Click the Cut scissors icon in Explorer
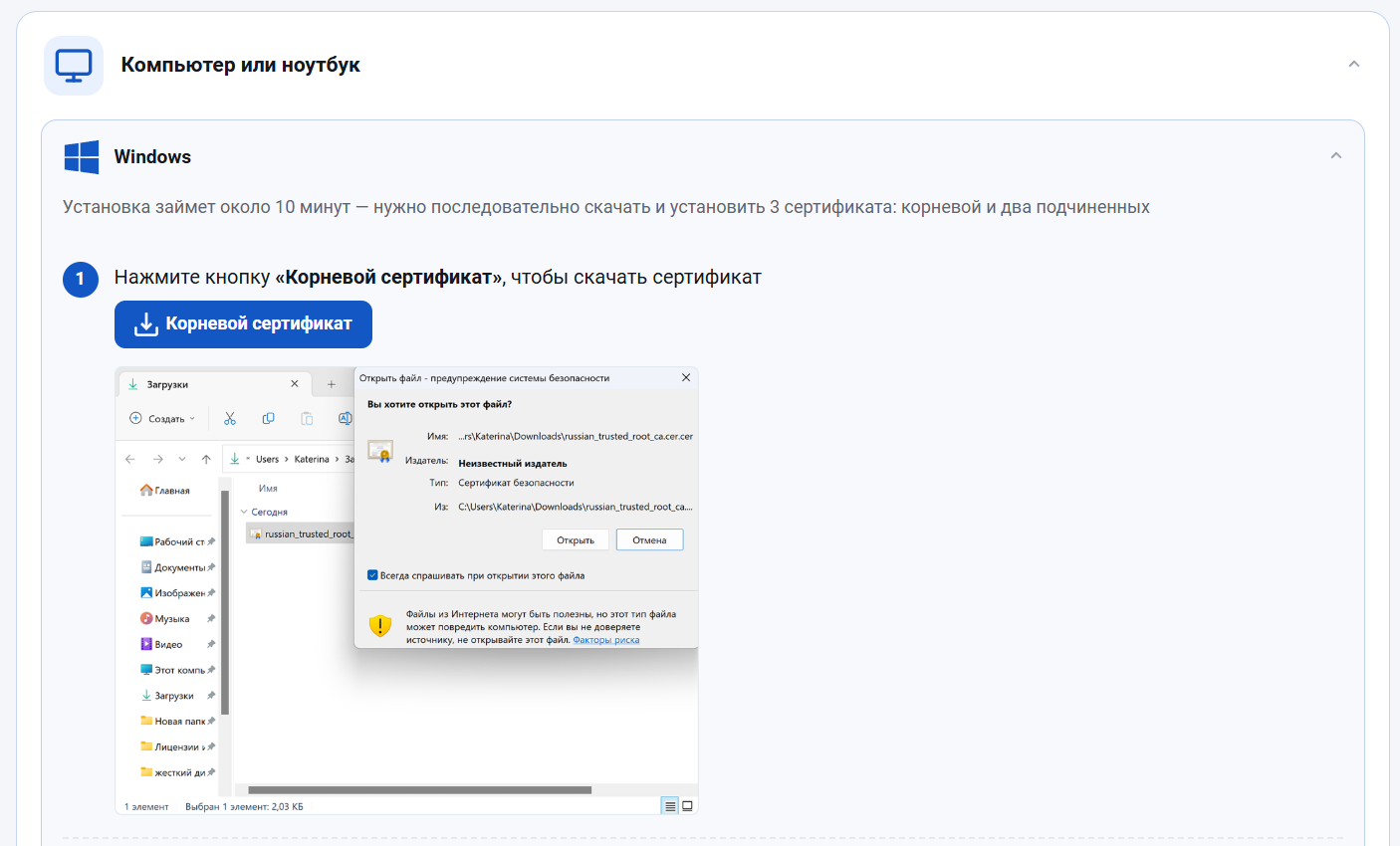The height and width of the screenshot is (846, 1400). (230, 419)
